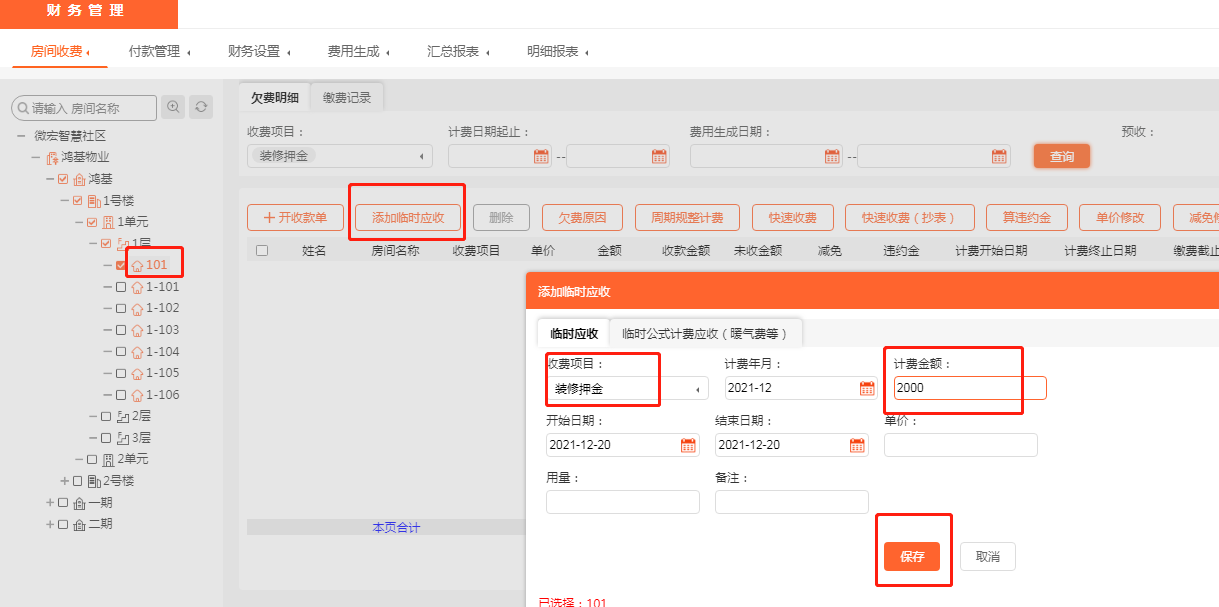This screenshot has height=607, width=1219.
Task: Click the 计费金额 input field
Action: 969,388
